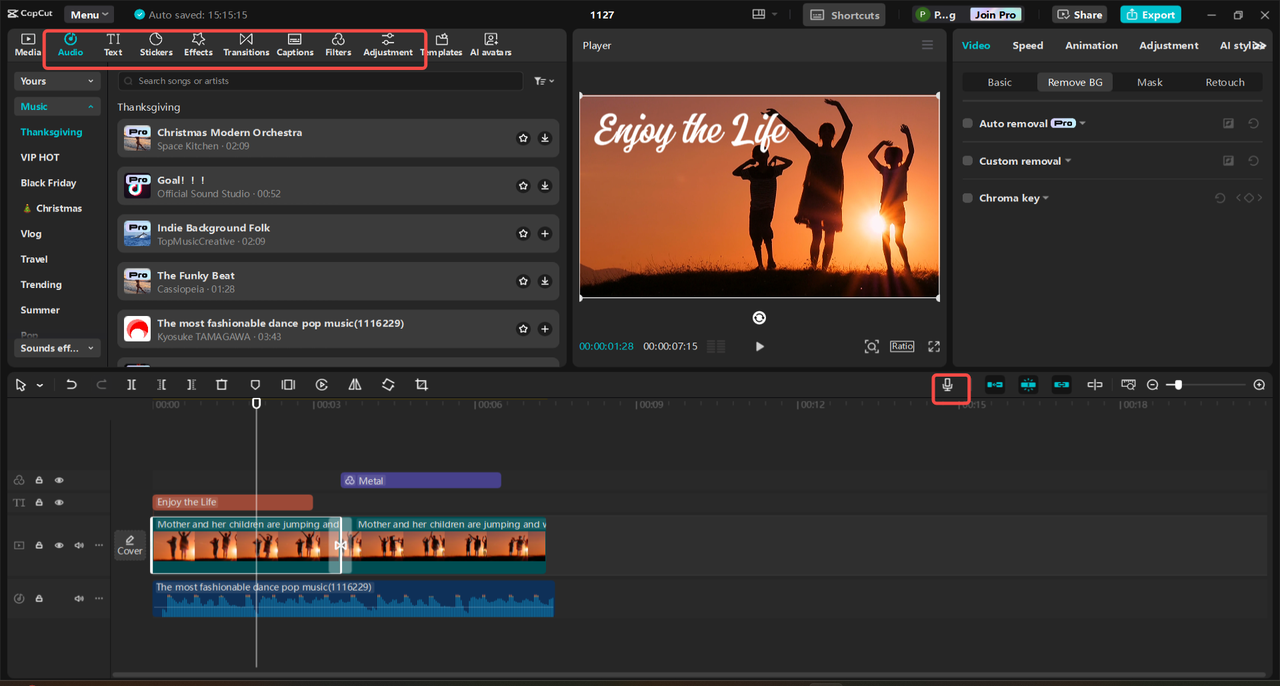The image size is (1280, 686).
Task: Expand the Sounds effects dropdown
Action: 57,348
